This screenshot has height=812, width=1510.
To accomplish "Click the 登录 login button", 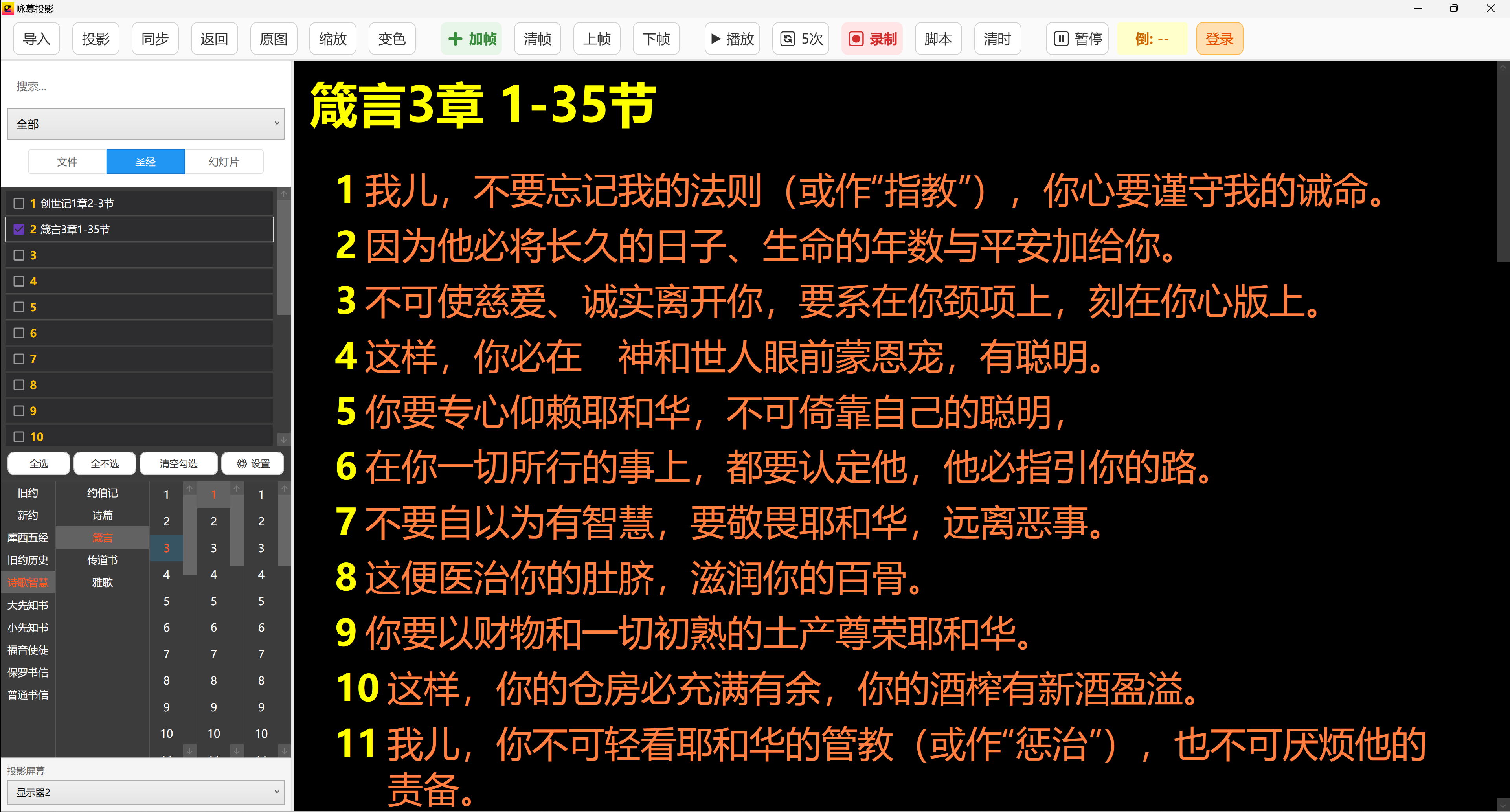I will (1219, 39).
